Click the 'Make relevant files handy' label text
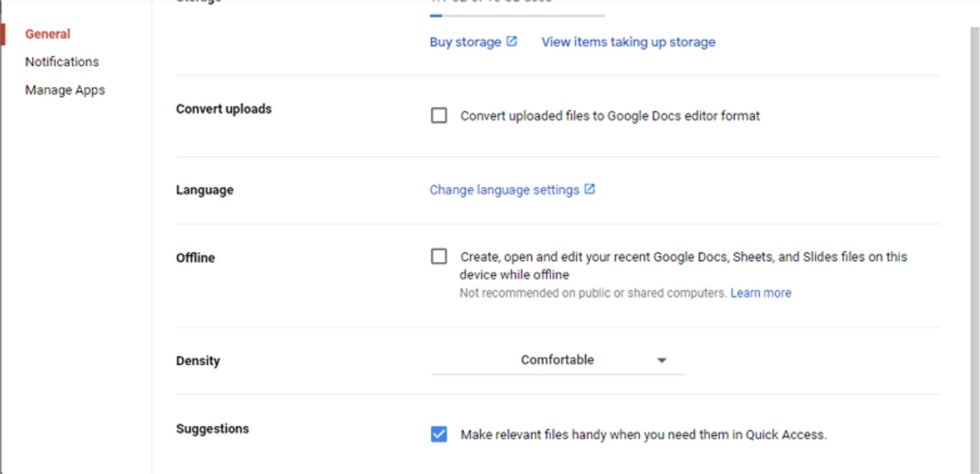The height and width of the screenshot is (474, 980). coord(643,435)
